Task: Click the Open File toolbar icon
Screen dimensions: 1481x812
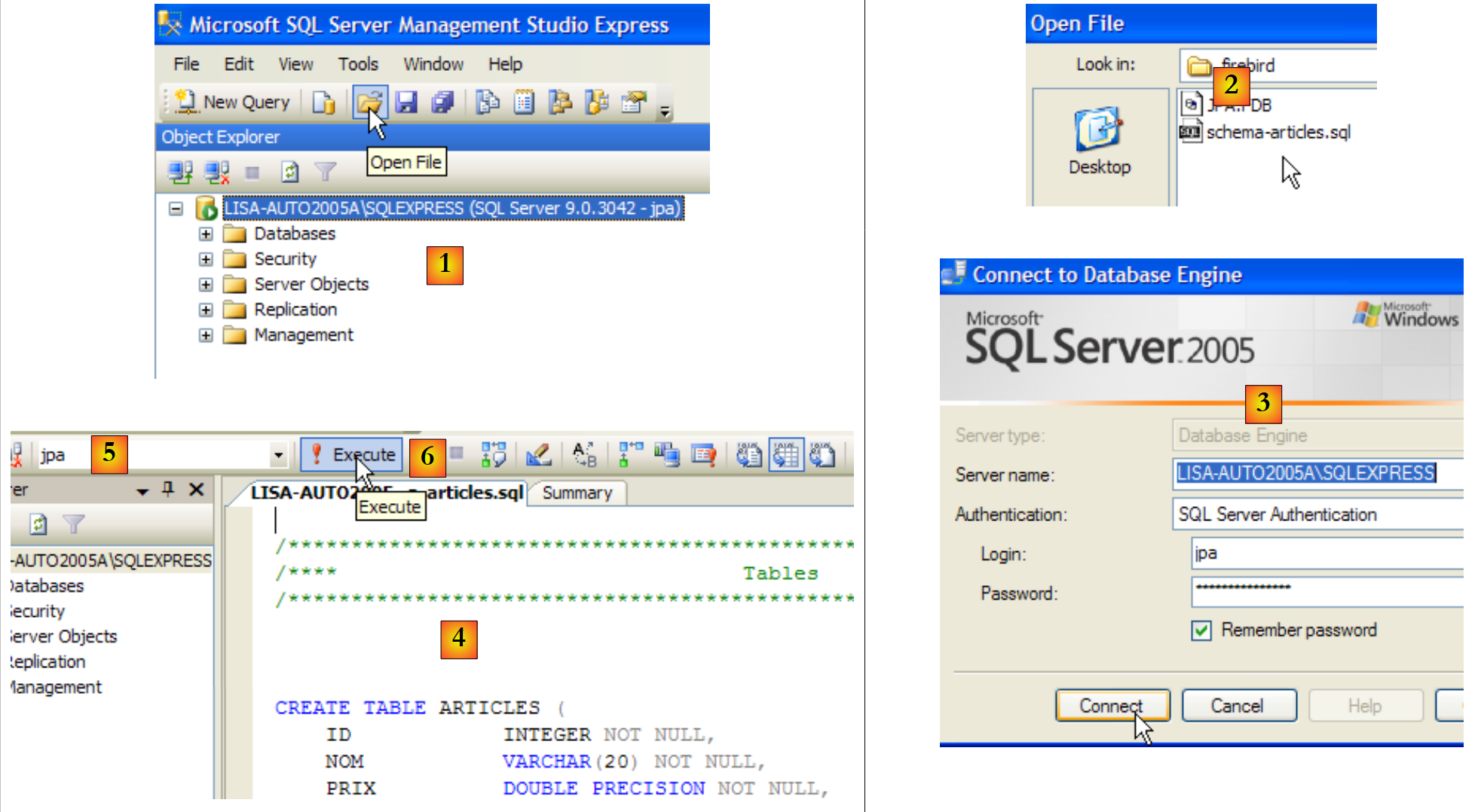Action: 369,102
